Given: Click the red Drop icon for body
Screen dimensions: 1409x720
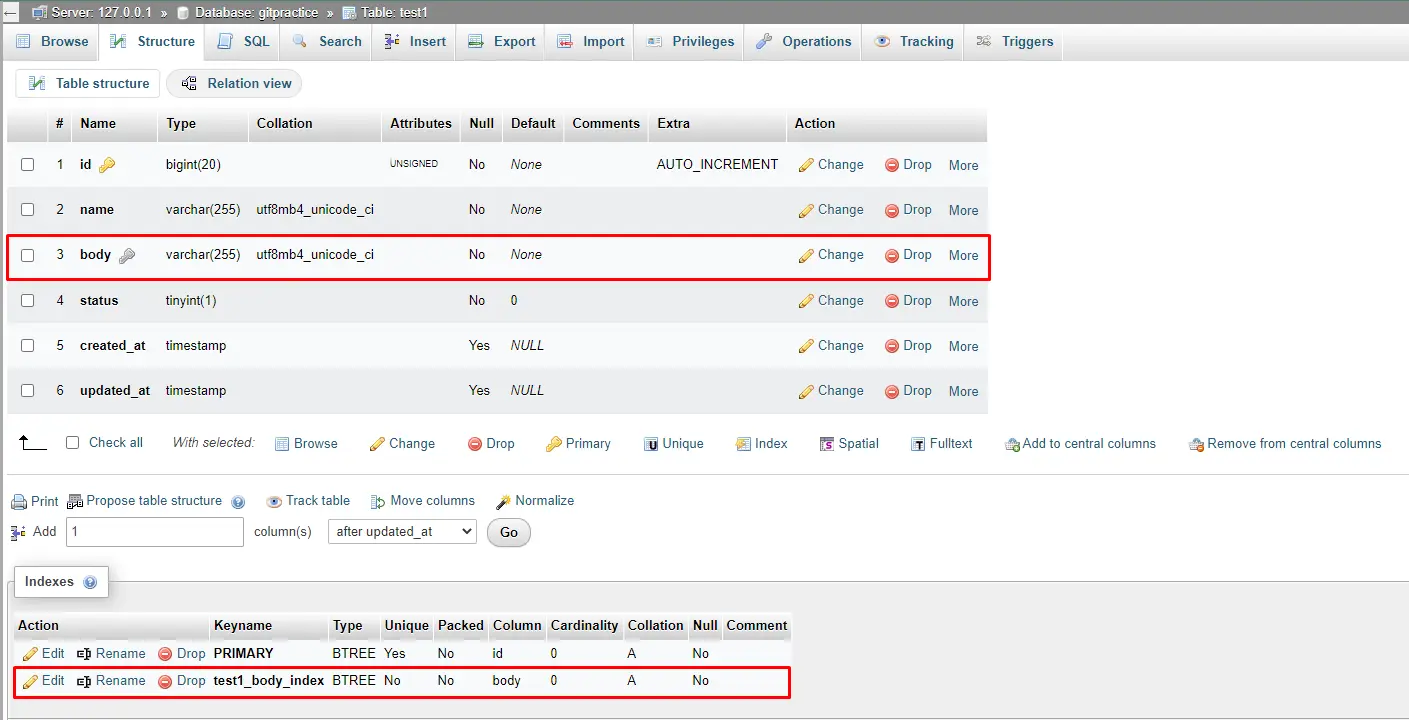Looking at the screenshot, I should point(892,255).
